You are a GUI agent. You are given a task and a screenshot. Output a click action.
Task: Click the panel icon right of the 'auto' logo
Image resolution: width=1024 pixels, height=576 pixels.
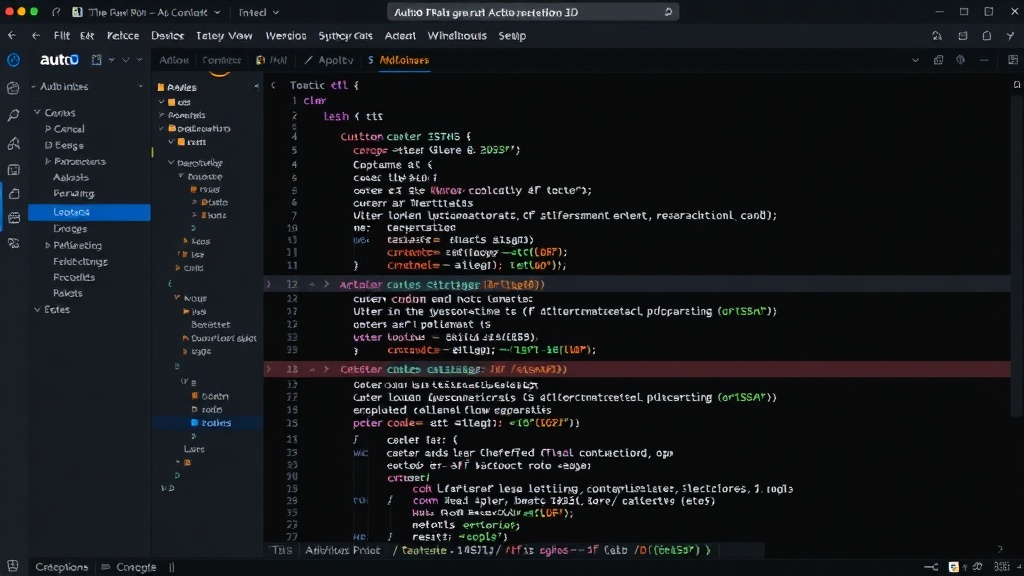tap(97, 60)
